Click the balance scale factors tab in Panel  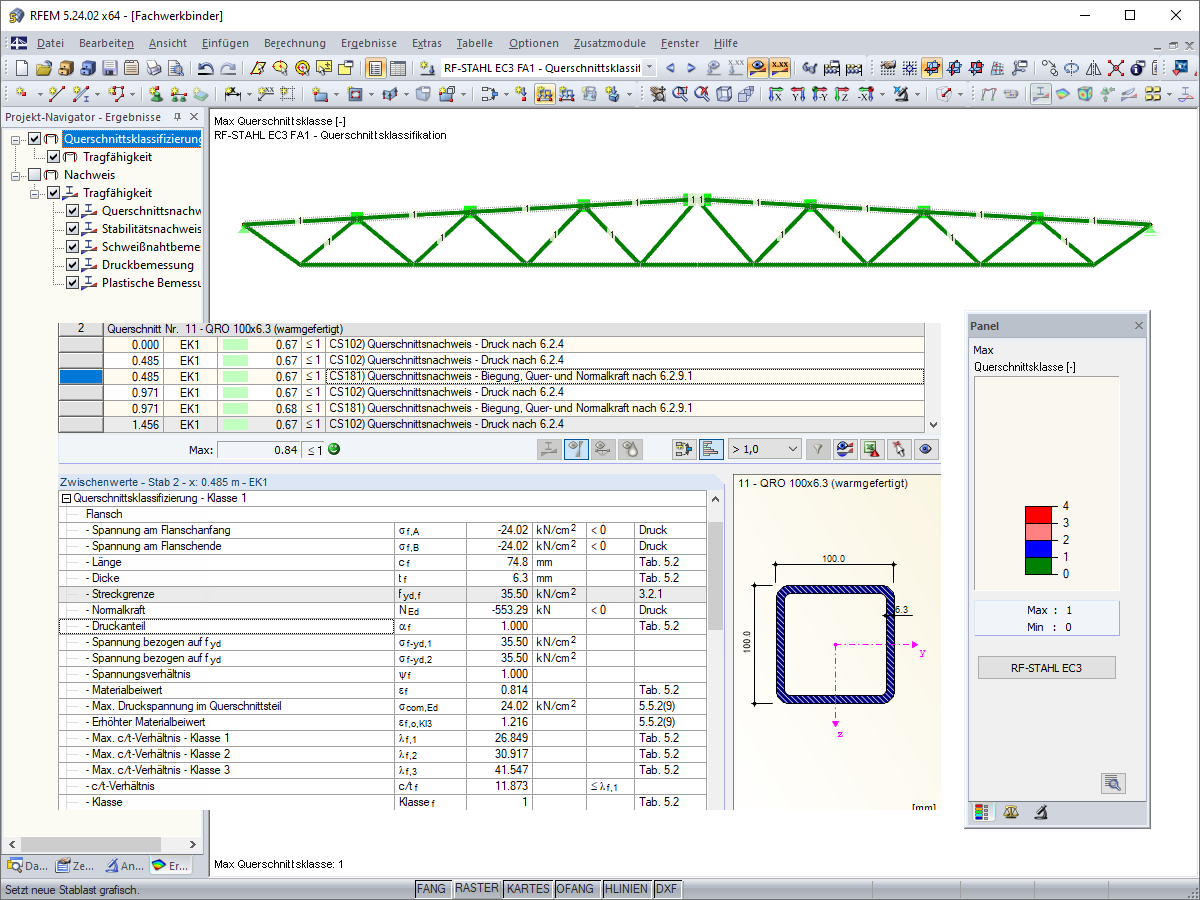pyautogui.click(x=1011, y=812)
